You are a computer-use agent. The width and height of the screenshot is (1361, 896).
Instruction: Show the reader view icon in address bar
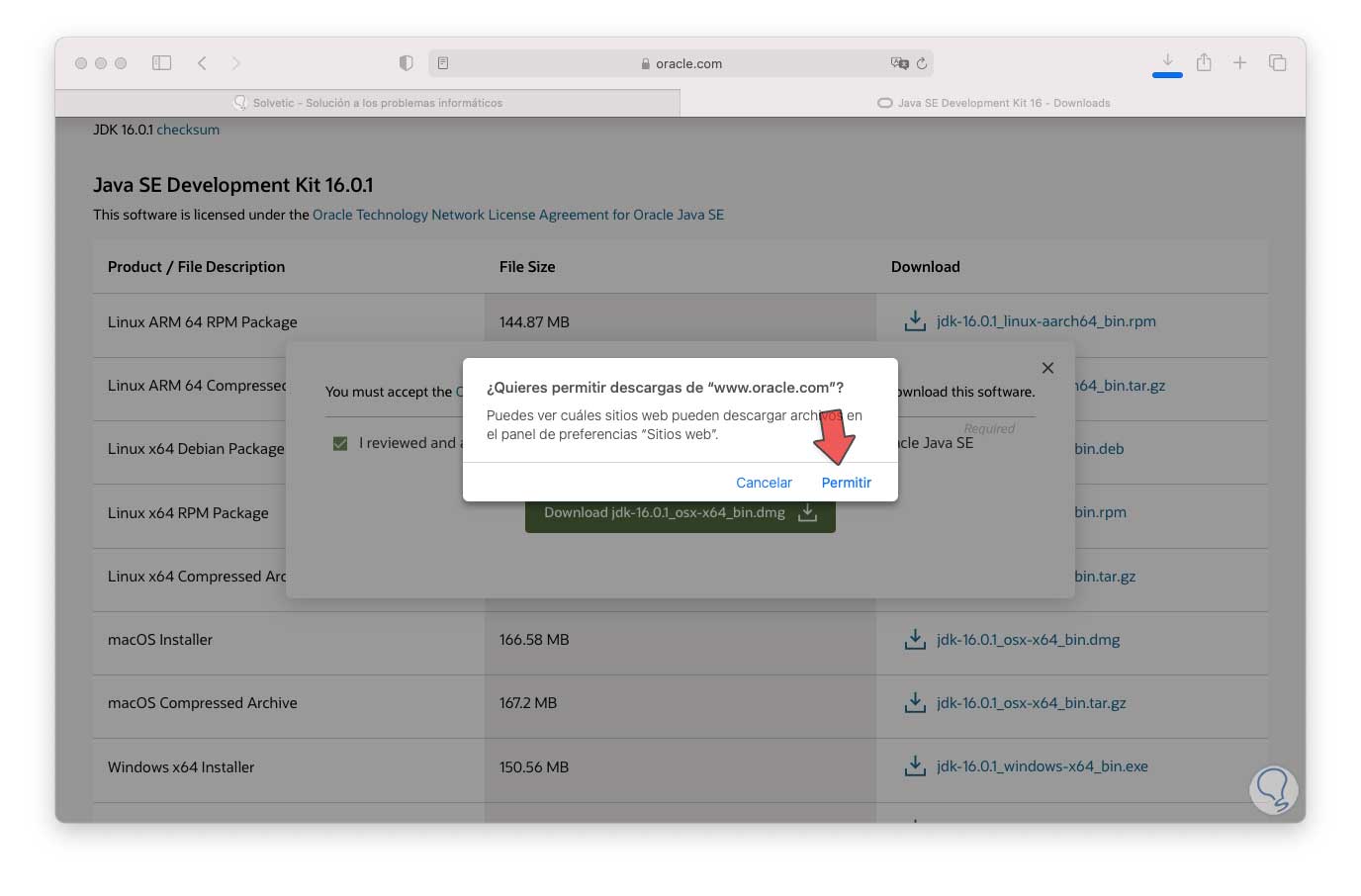(443, 63)
